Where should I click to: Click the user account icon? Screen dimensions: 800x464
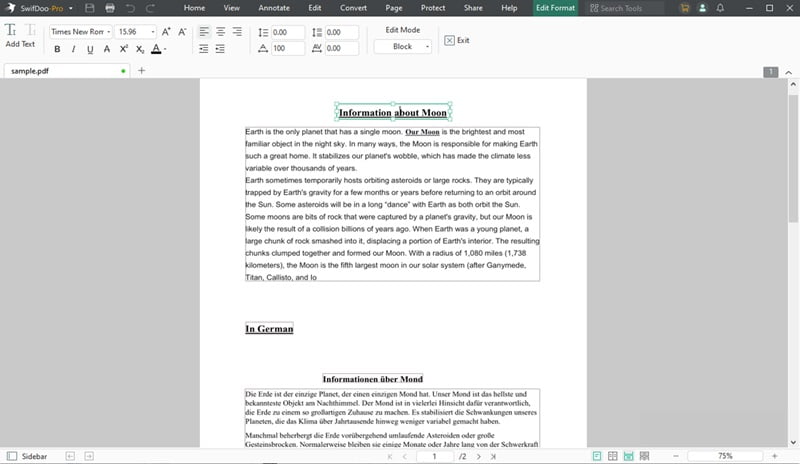(x=702, y=8)
